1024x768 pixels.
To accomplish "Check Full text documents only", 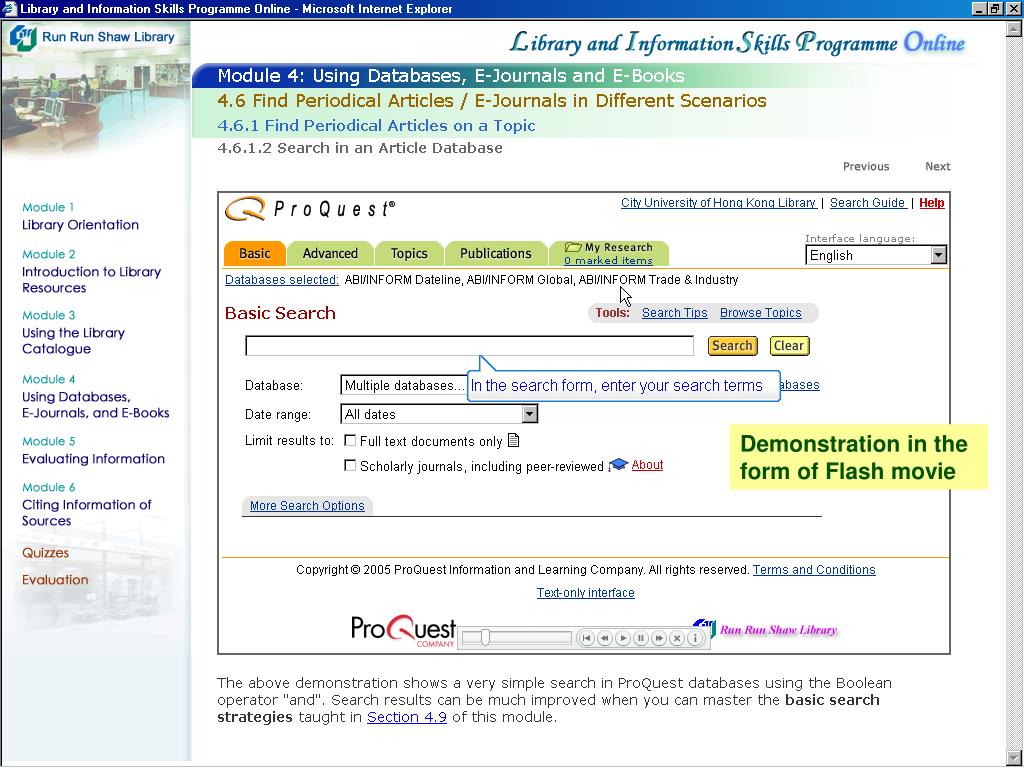I will (x=350, y=441).
